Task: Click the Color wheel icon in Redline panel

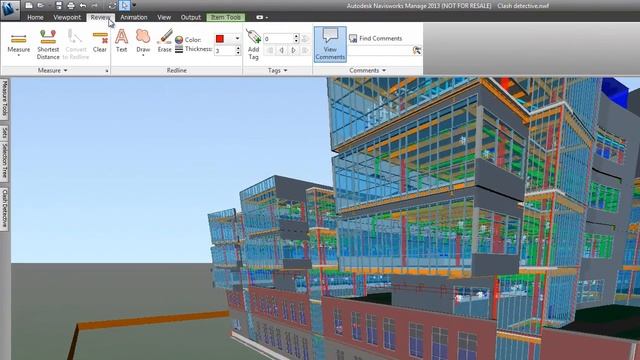Action: pos(179,40)
